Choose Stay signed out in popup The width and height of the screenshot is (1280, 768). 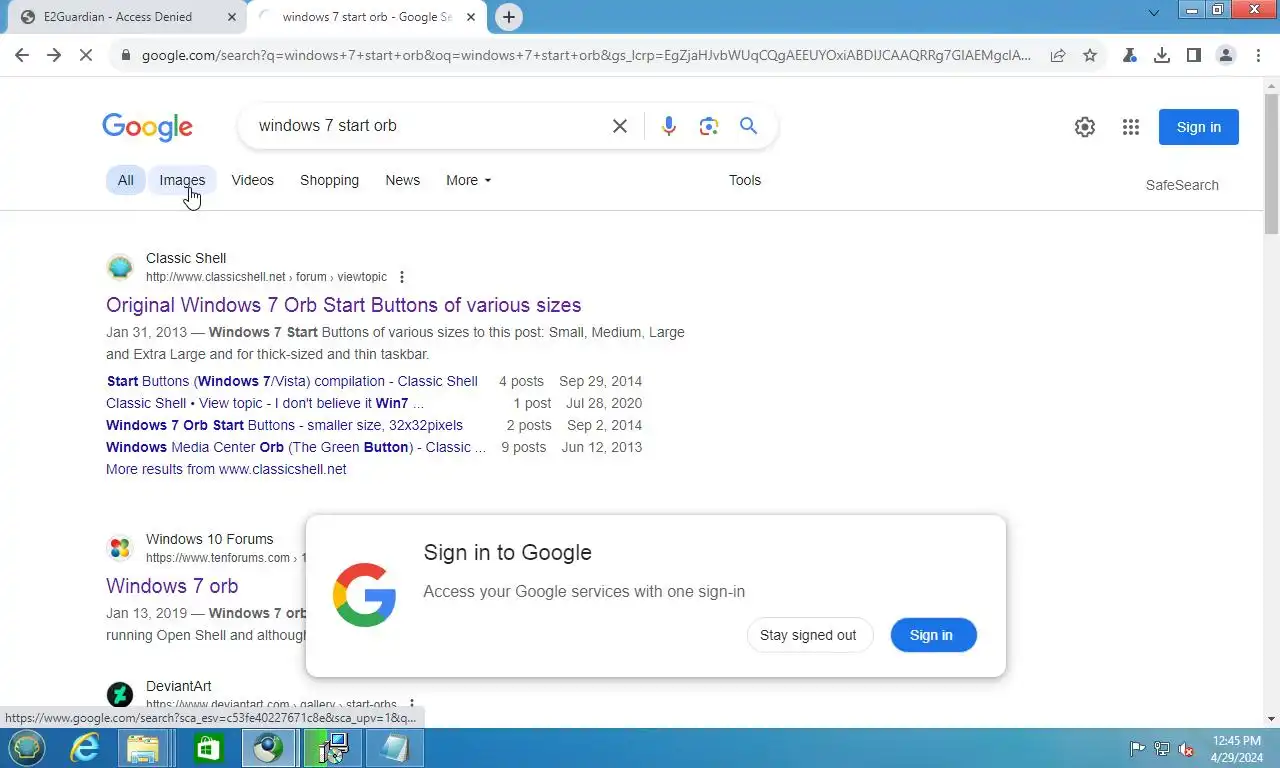pyautogui.click(x=808, y=635)
